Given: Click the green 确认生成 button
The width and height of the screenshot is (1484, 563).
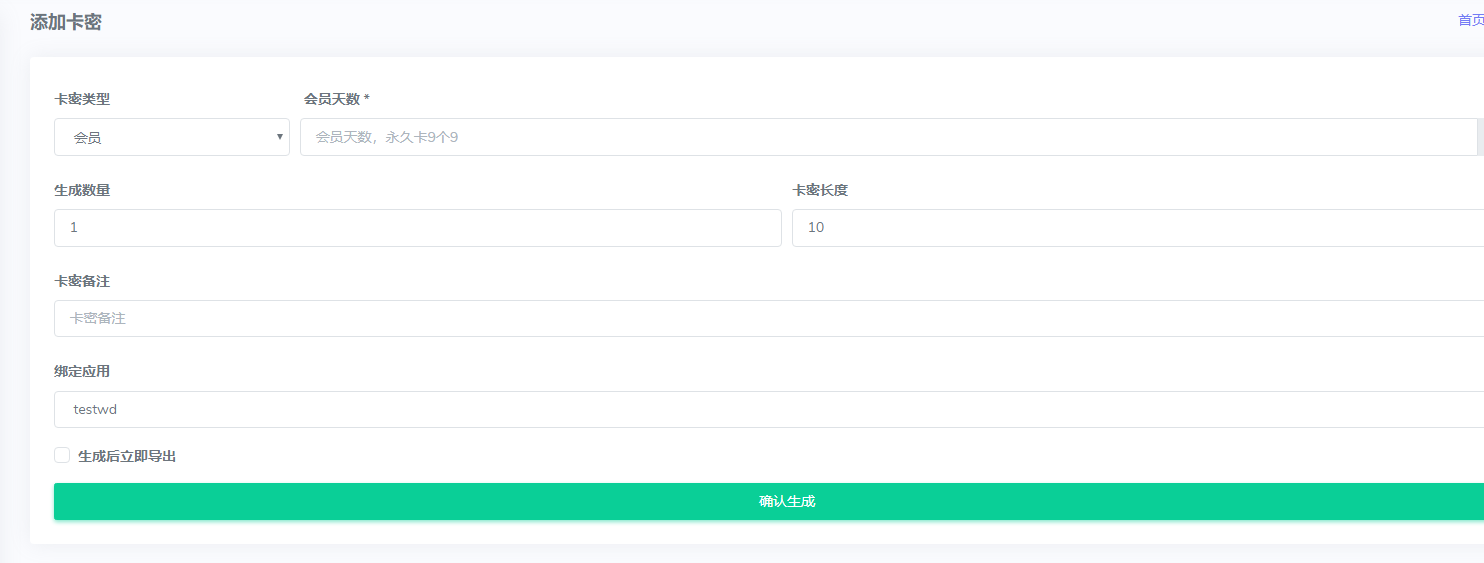Looking at the screenshot, I should coord(769,501).
